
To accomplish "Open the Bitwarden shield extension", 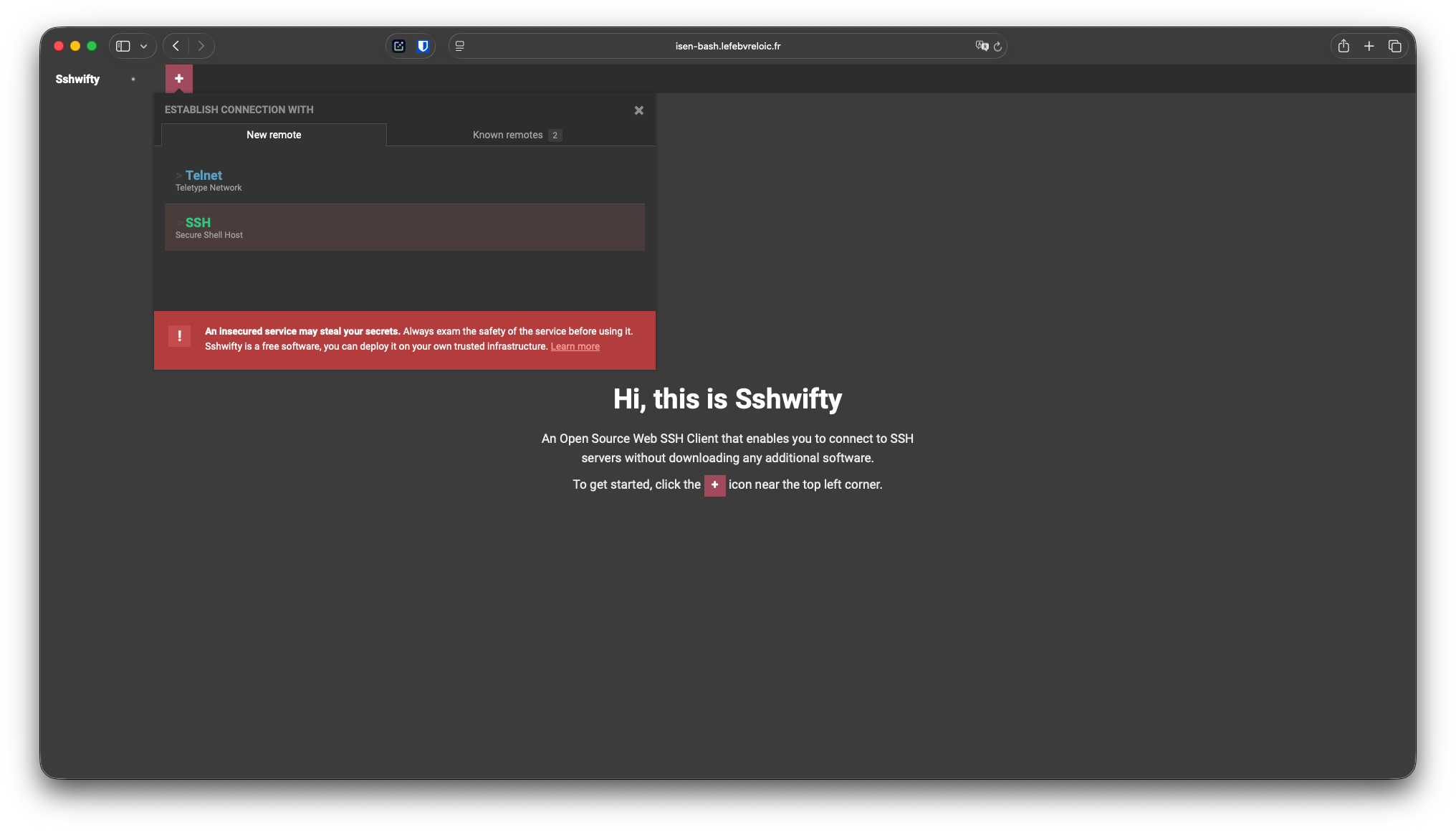I will [423, 46].
